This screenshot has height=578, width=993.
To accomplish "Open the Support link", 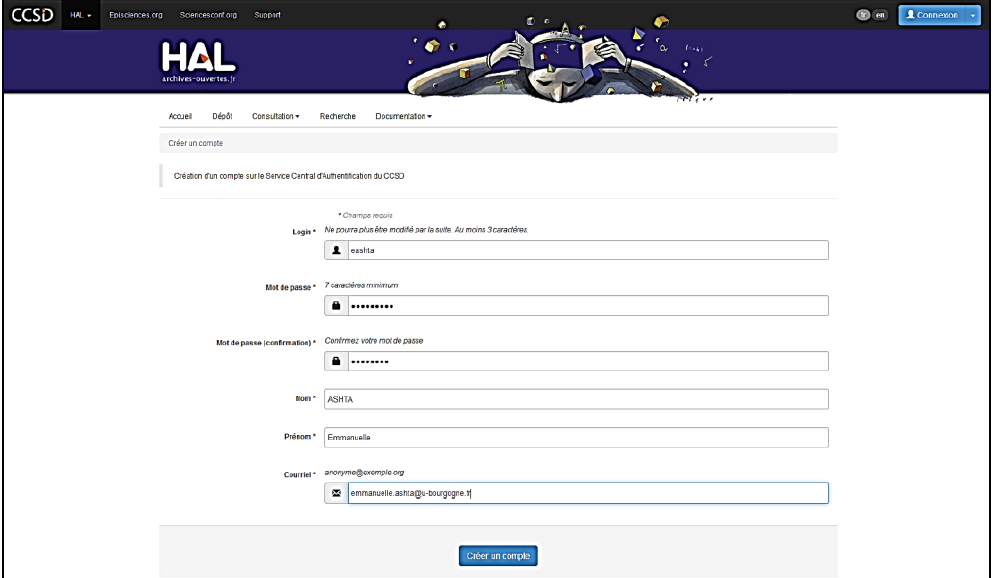I will [267, 15].
